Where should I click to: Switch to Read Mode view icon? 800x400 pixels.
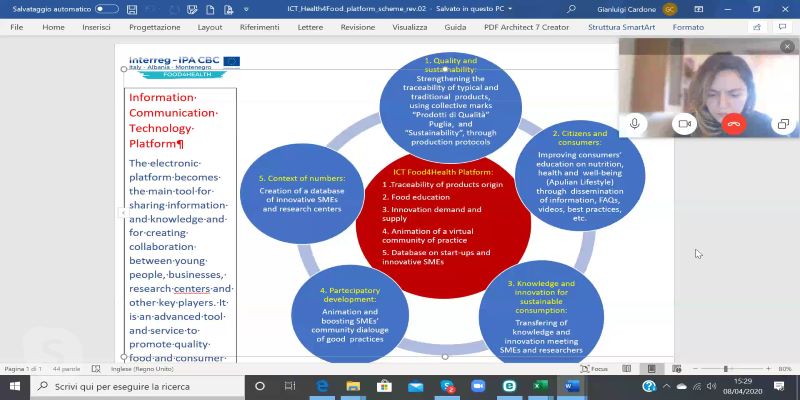(627, 369)
